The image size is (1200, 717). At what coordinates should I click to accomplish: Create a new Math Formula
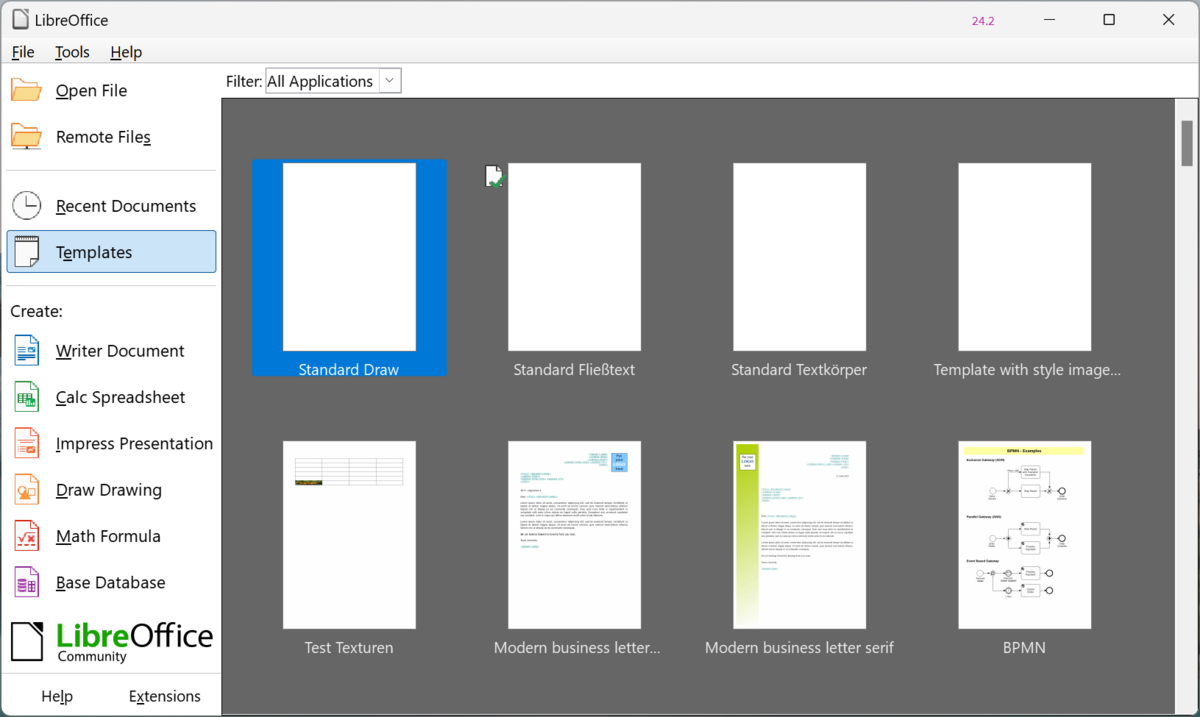(x=111, y=536)
